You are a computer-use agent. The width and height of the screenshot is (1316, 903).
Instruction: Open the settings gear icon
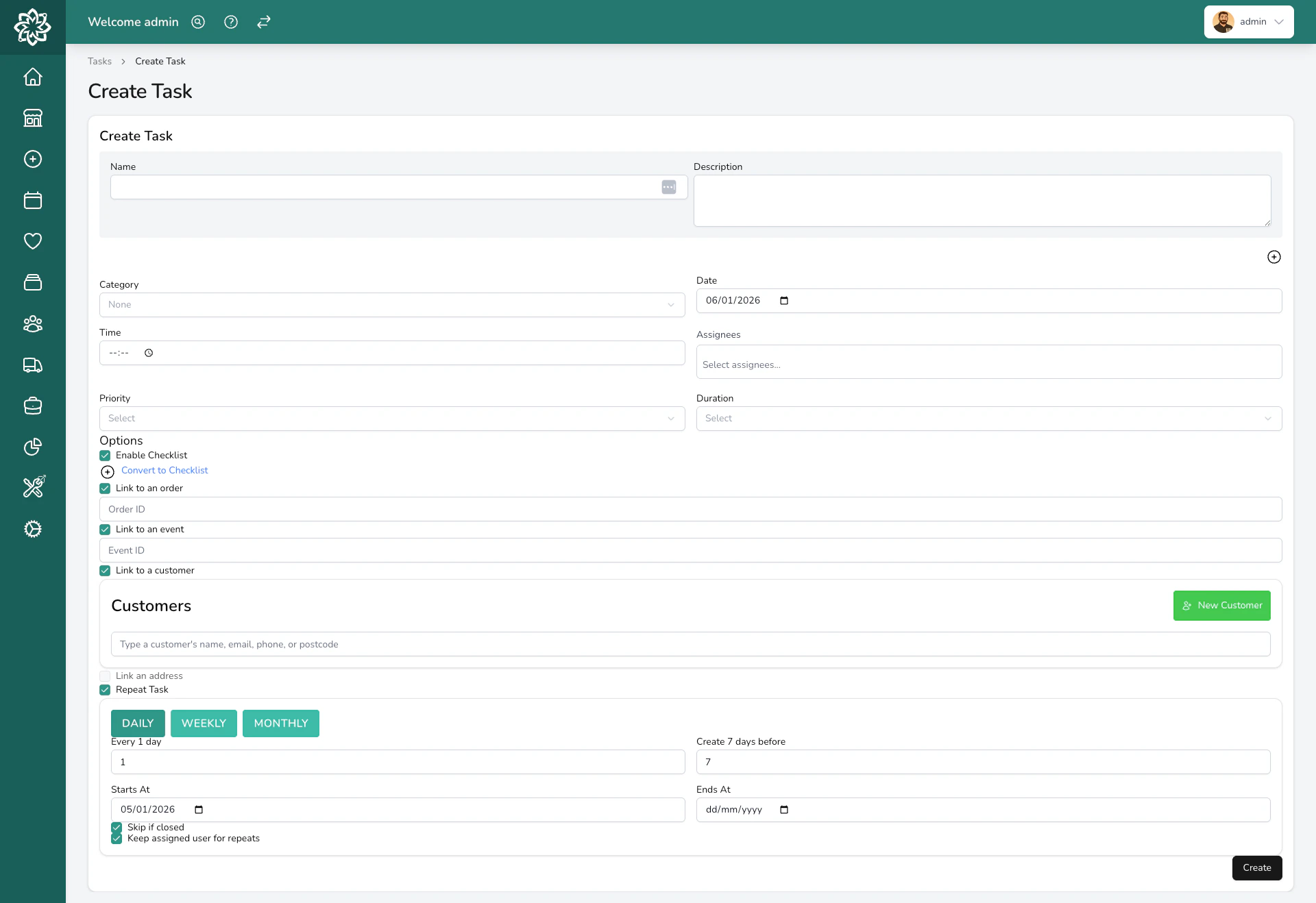pos(32,529)
